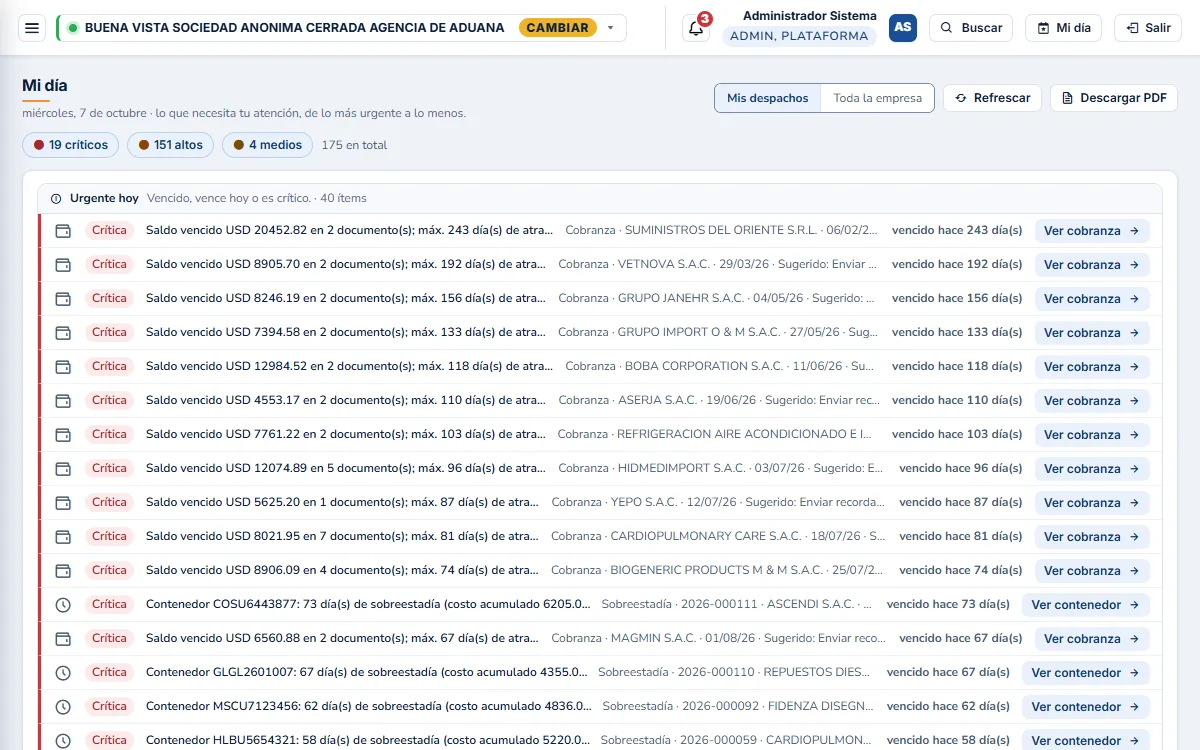Click the wallet icon in the BOBA CORPORATION row
The height and width of the screenshot is (750, 1200).
pos(63,367)
